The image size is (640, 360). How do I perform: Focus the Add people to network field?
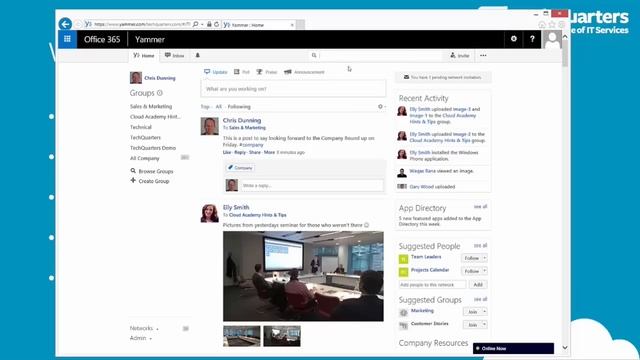pos(432,284)
